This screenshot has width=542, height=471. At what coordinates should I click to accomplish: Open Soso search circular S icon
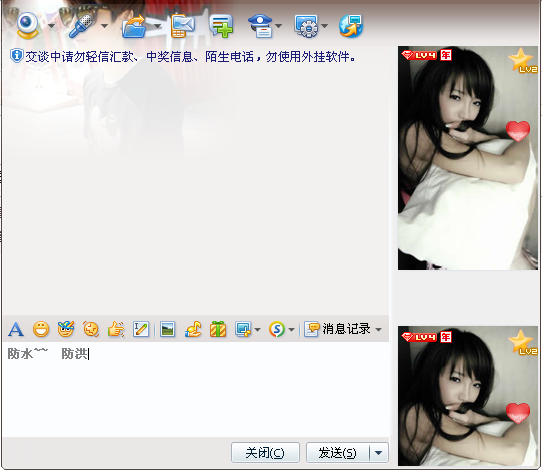[x=277, y=329]
